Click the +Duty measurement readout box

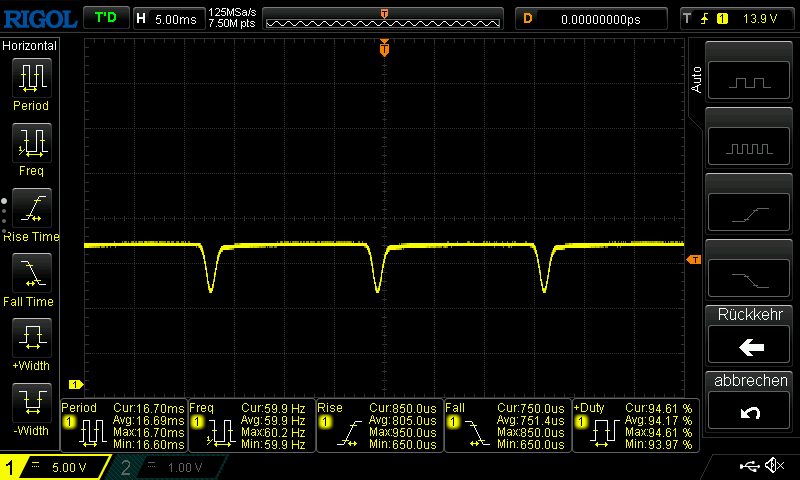634,426
